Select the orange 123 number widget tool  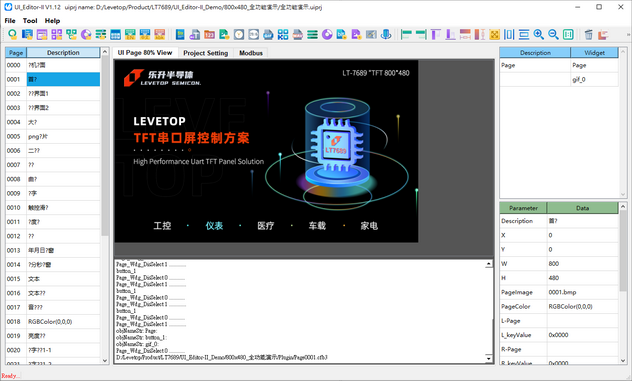(209, 35)
